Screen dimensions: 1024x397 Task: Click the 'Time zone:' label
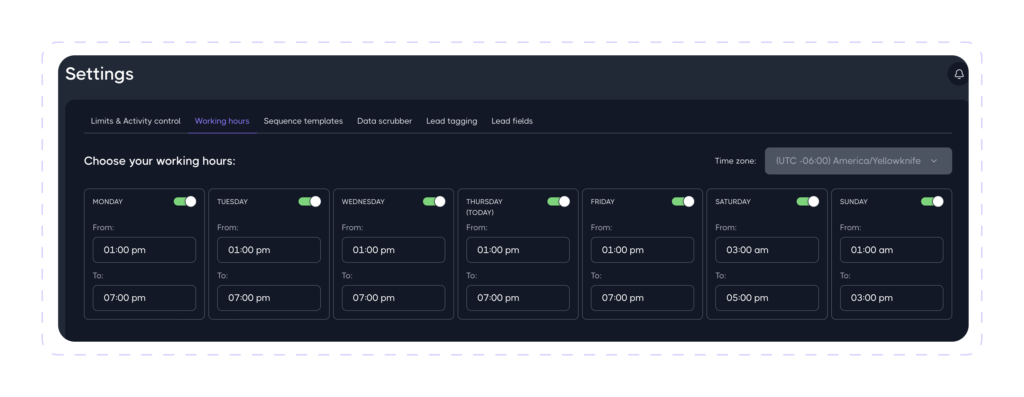pos(735,161)
